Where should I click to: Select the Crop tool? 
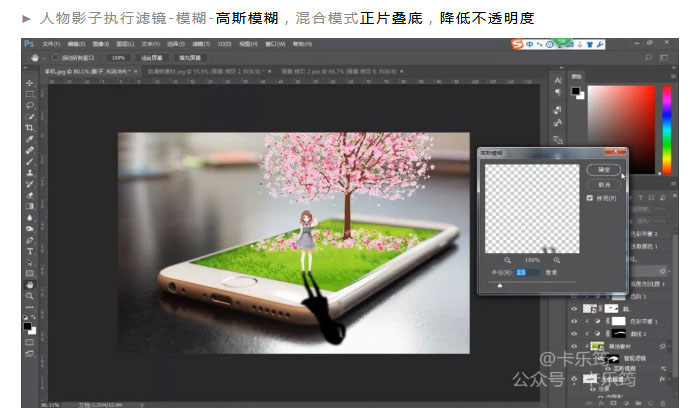[x=29, y=128]
